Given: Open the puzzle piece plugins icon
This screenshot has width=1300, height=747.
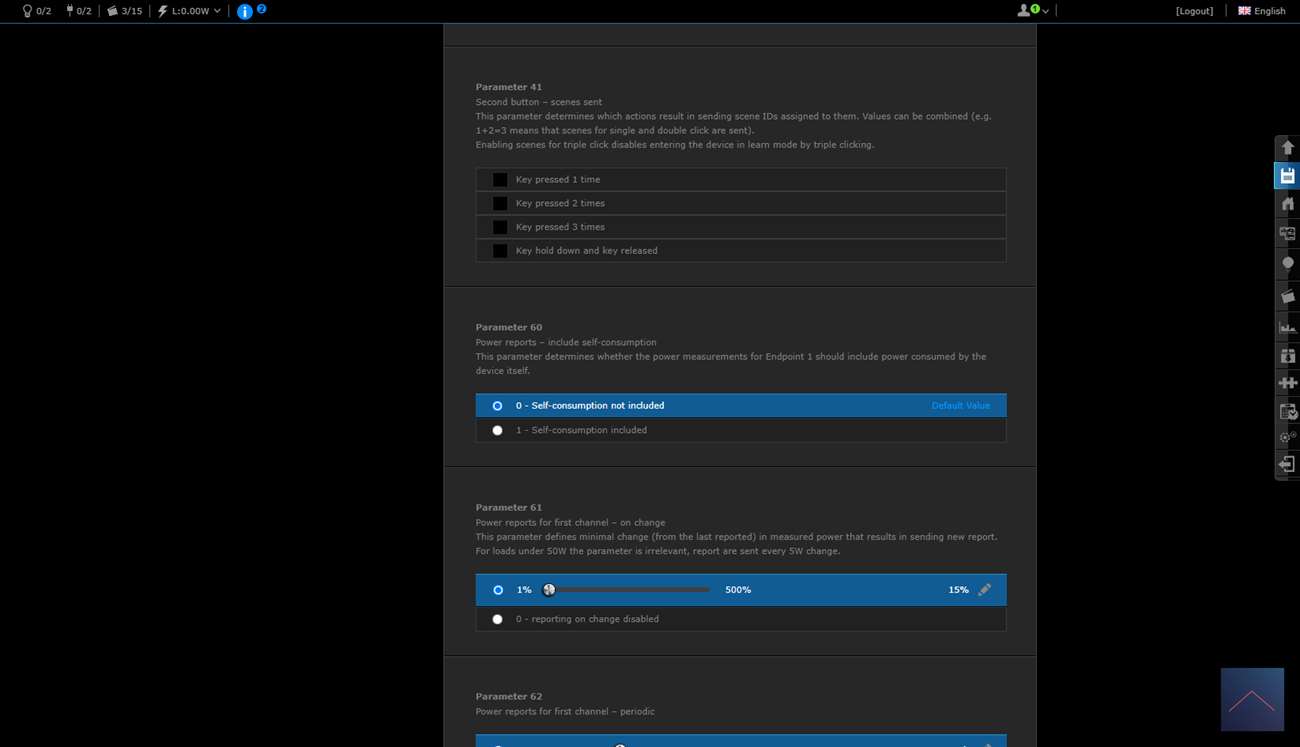Looking at the screenshot, I should coord(1287,383).
